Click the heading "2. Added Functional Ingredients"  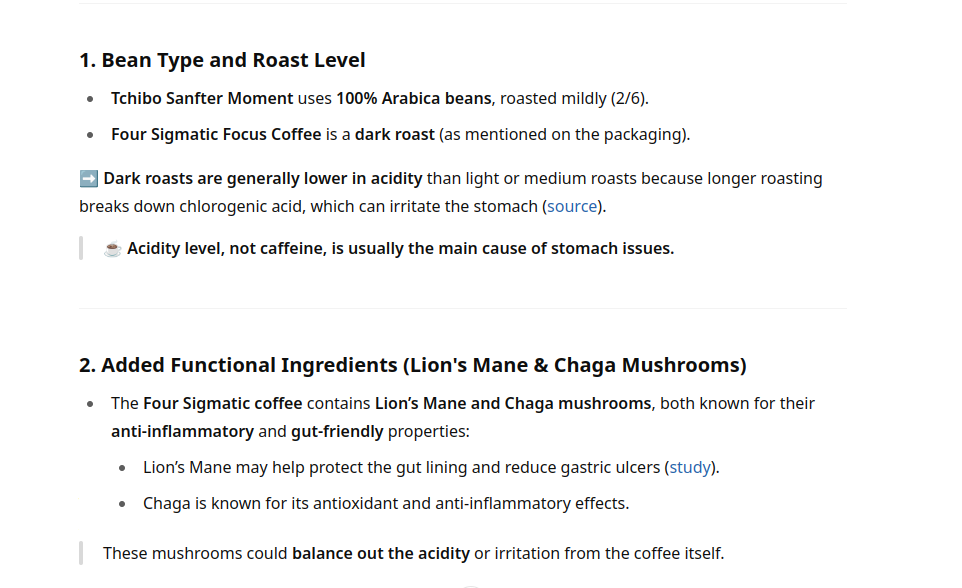tap(413, 365)
